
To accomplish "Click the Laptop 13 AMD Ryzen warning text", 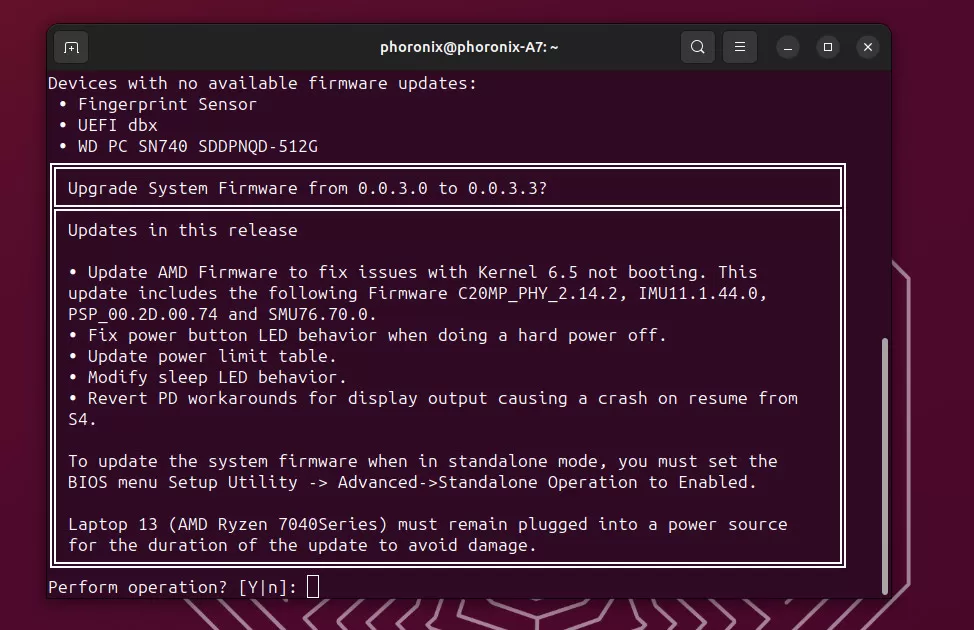I will pyautogui.click(x=427, y=524).
